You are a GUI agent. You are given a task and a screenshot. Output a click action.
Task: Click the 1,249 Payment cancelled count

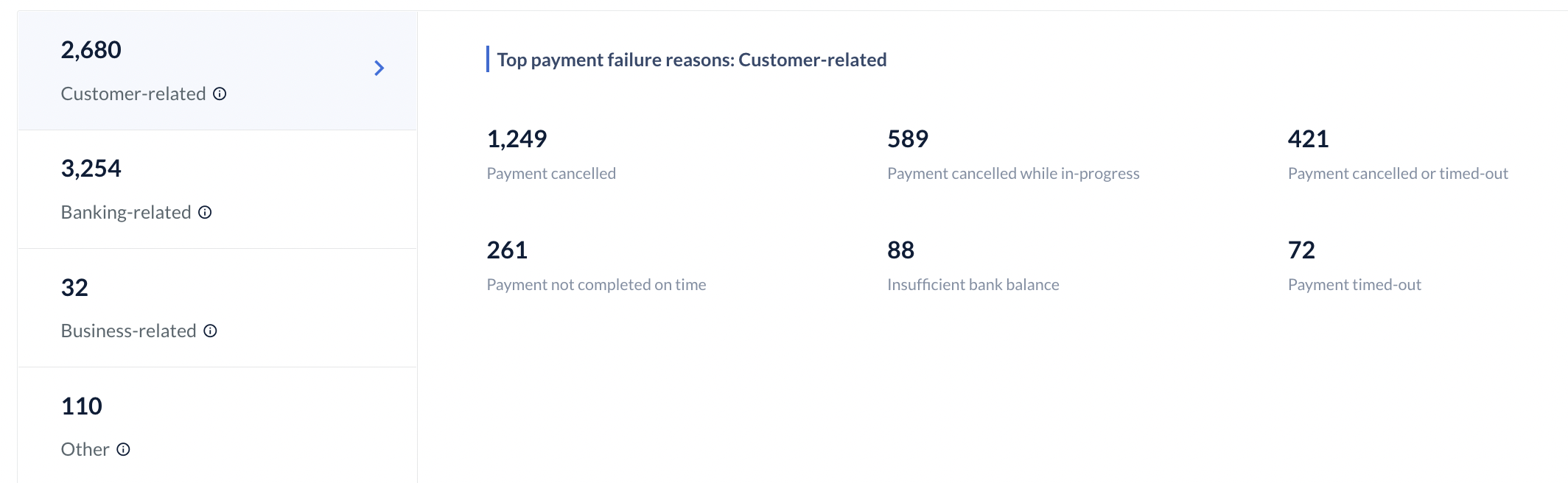pyautogui.click(x=517, y=138)
